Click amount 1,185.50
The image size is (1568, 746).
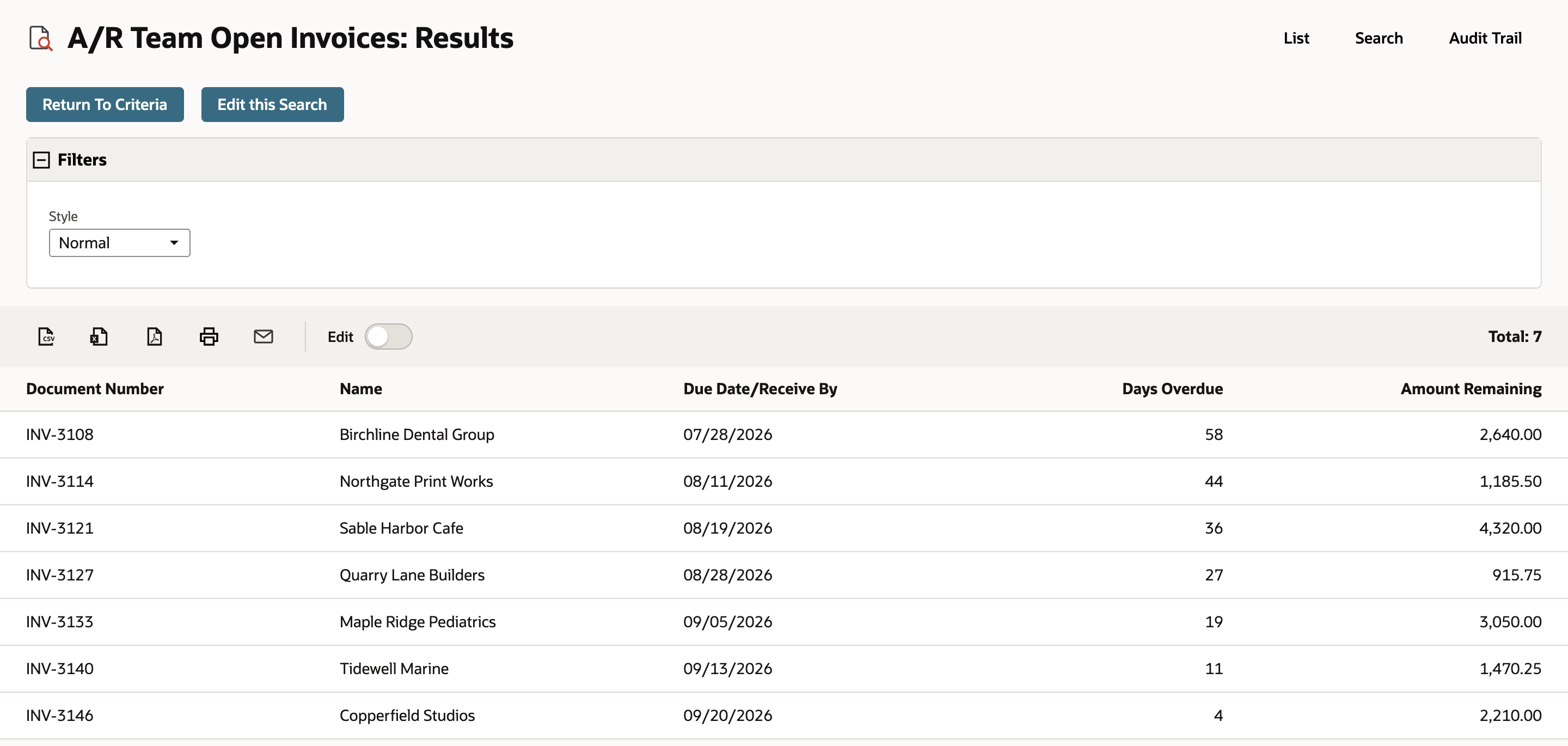[1510, 481]
